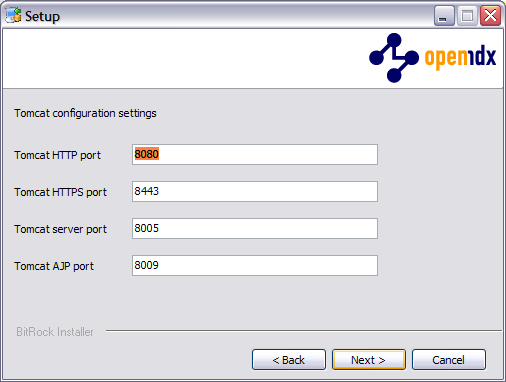Cancel the setup installer
This screenshot has width=506, height=382.
[x=449, y=360]
